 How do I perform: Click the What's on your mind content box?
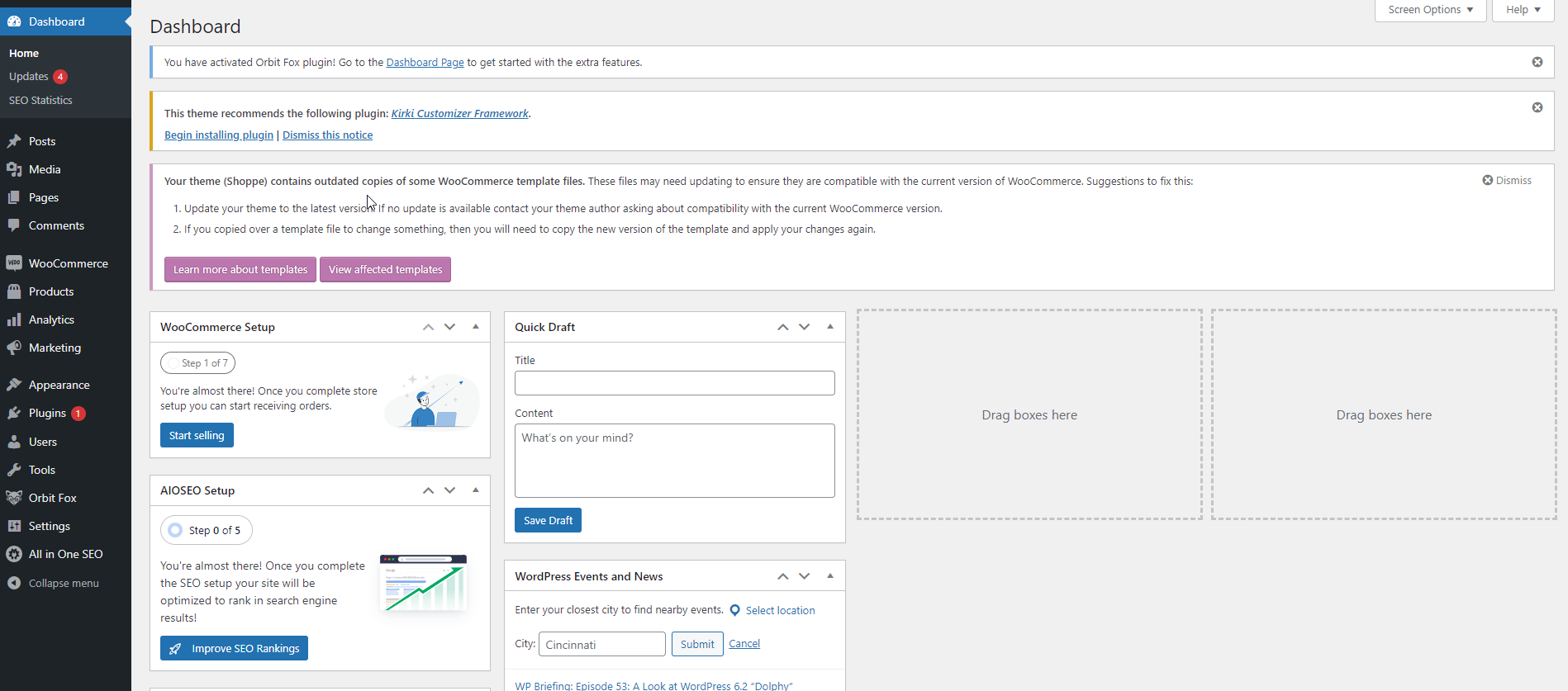[675, 461]
